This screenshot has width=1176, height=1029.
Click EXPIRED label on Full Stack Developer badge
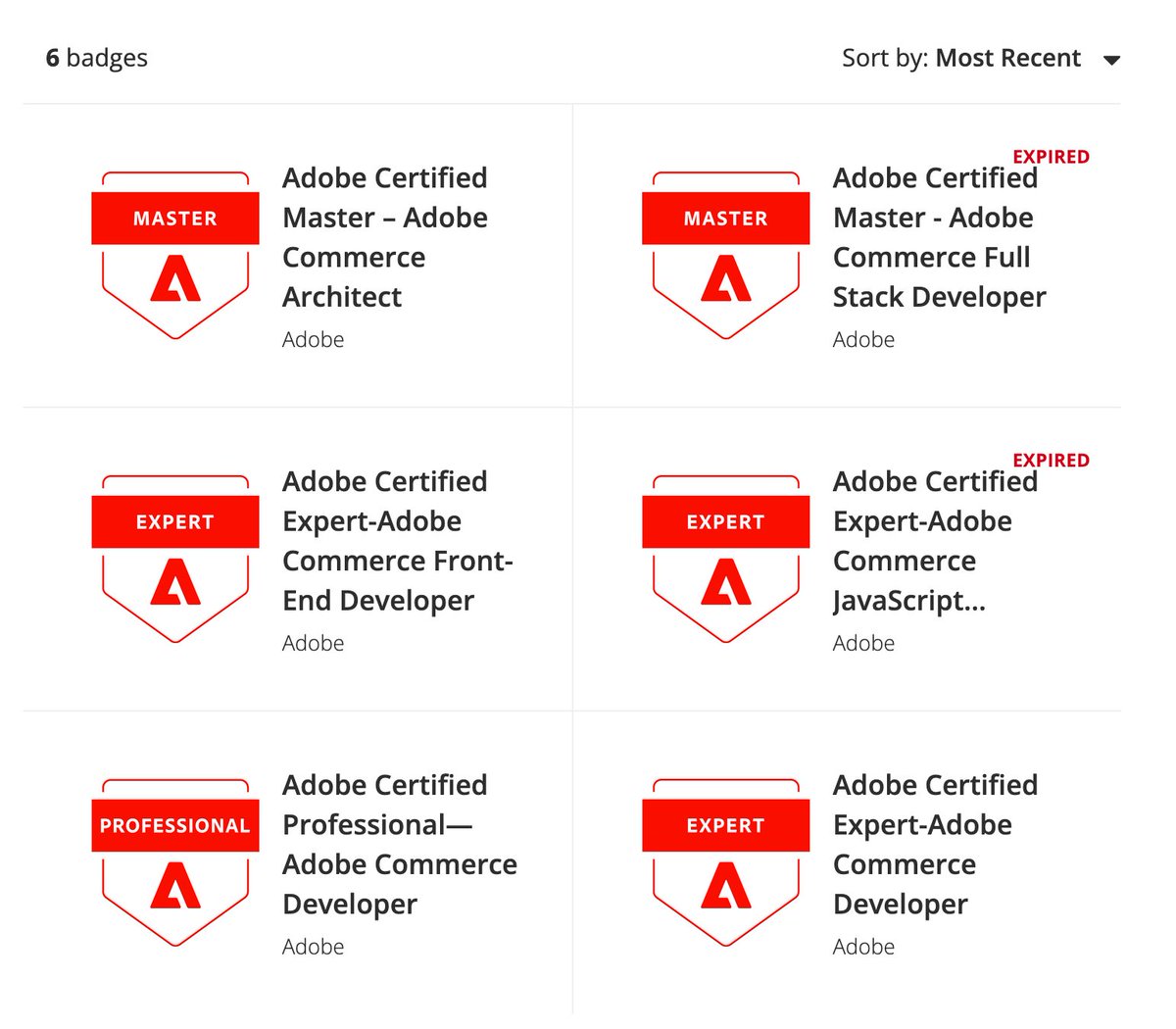coord(1051,157)
